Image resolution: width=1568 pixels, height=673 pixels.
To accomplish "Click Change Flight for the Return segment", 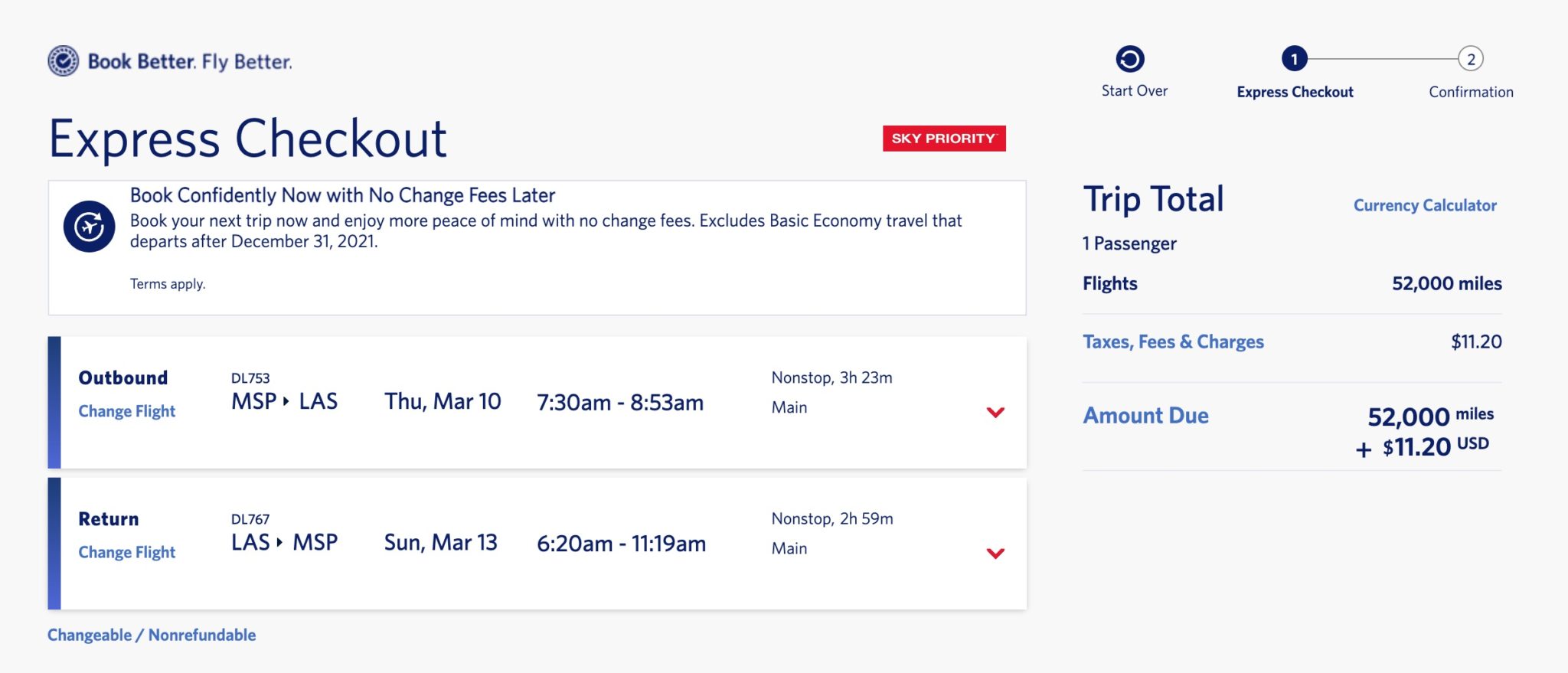I will (126, 552).
